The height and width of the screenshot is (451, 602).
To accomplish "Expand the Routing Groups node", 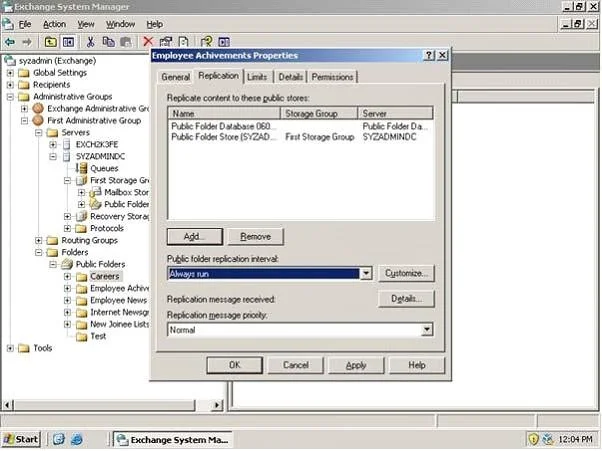I will pyautogui.click(x=38, y=240).
